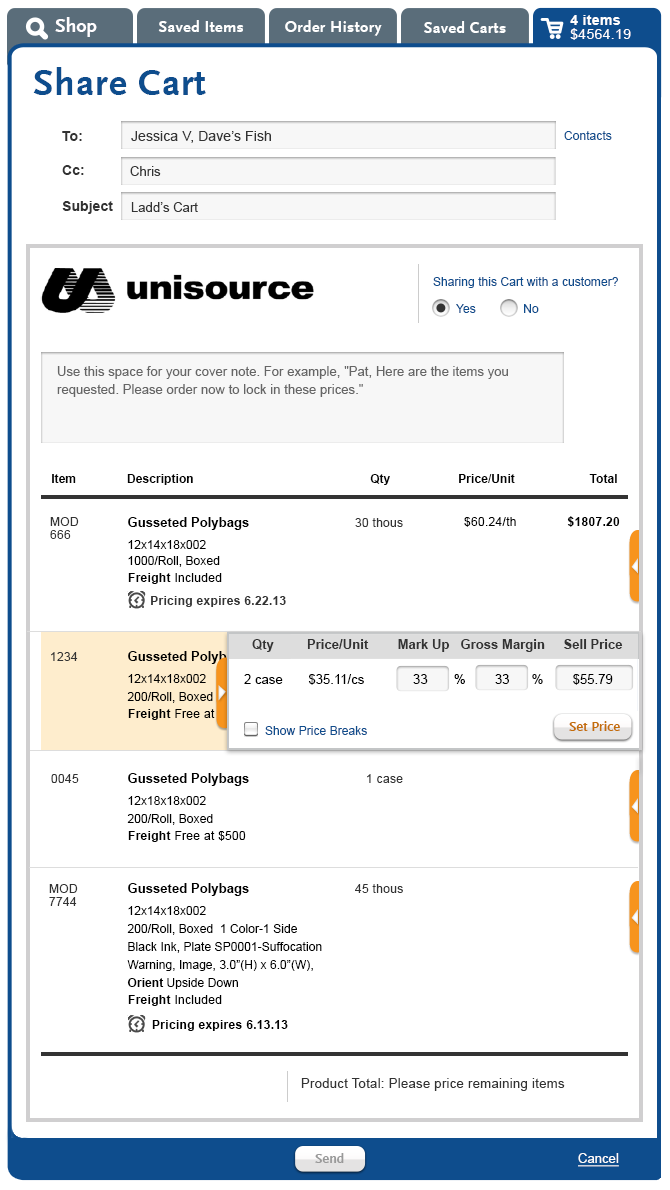Expand pricing panel for MOD 7744 row
This screenshot has height=1190, width=670.
point(634,917)
